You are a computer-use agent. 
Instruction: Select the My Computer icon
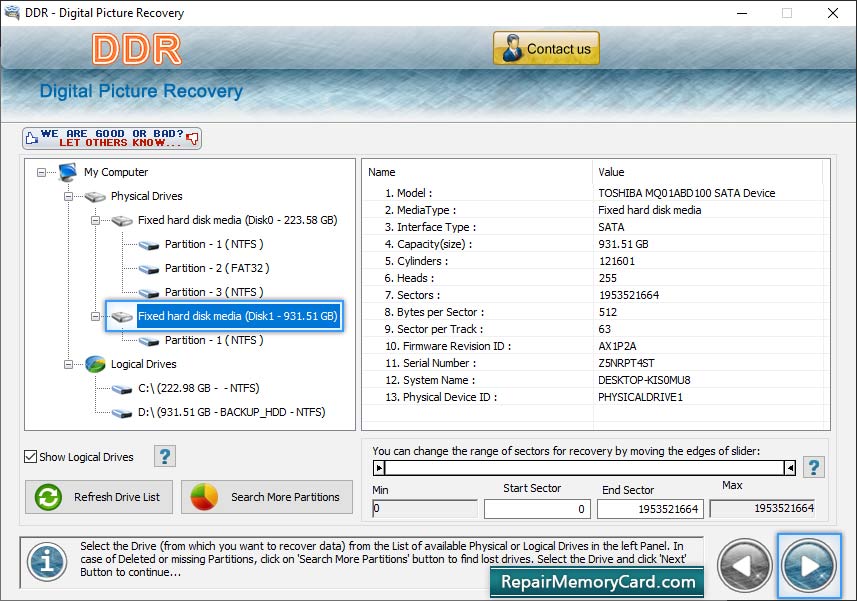coord(68,172)
